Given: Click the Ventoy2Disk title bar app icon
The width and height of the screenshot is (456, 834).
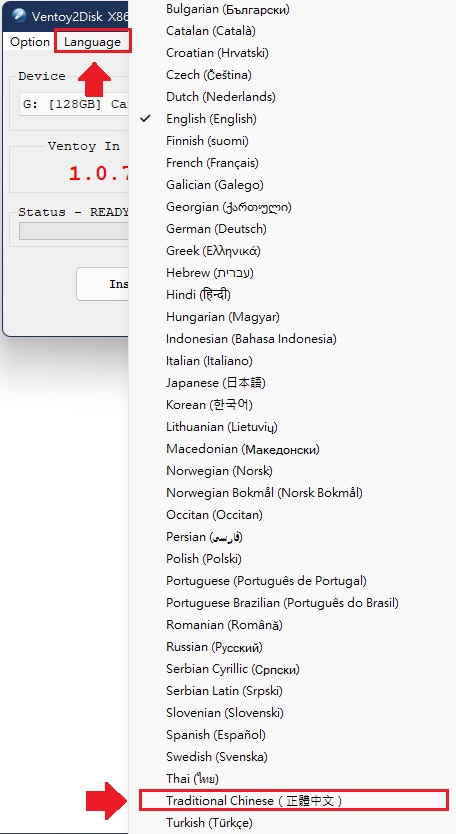Looking at the screenshot, I should pyautogui.click(x=19, y=16).
